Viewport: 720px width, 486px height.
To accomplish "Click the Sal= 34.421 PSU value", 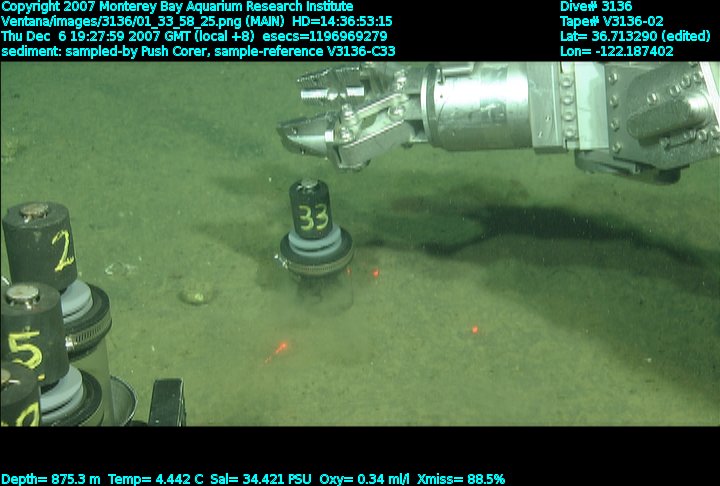I will coord(260,479).
